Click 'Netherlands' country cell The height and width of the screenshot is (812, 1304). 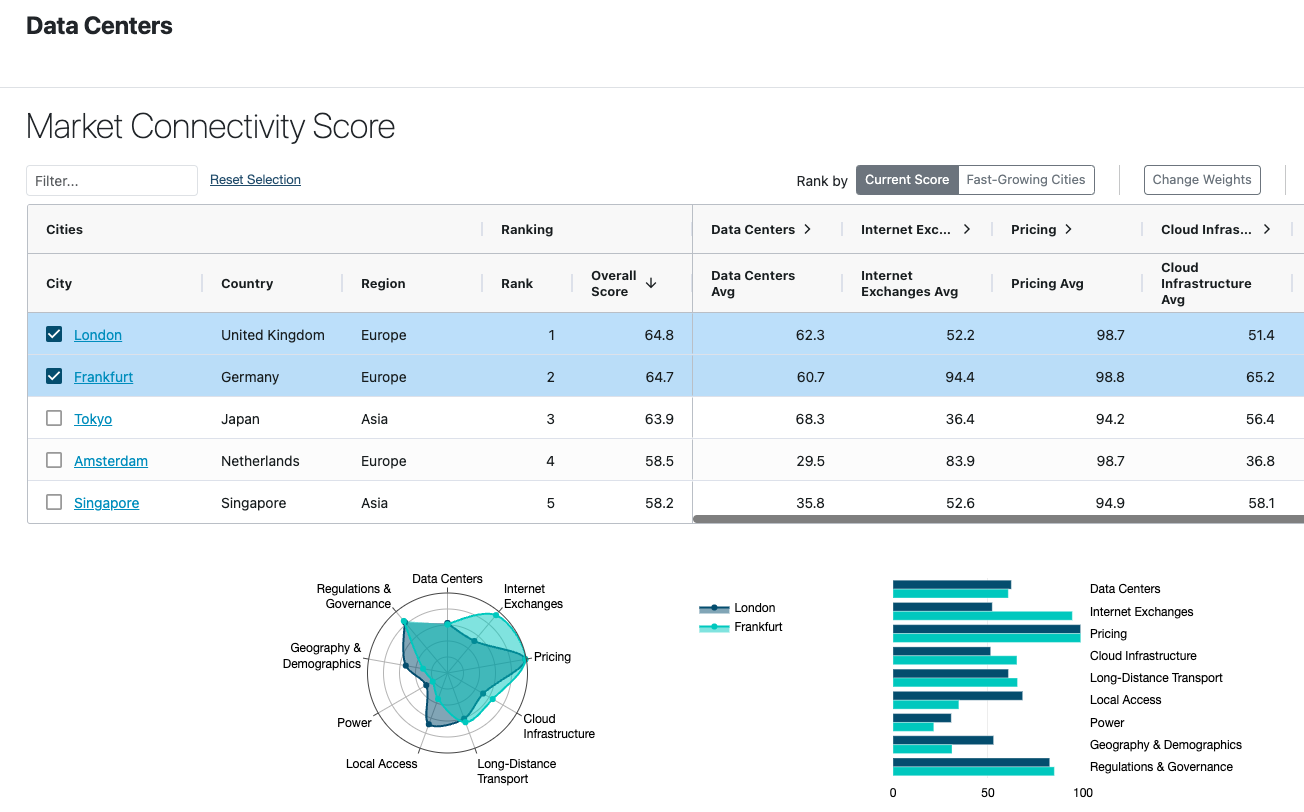point(260,461)
